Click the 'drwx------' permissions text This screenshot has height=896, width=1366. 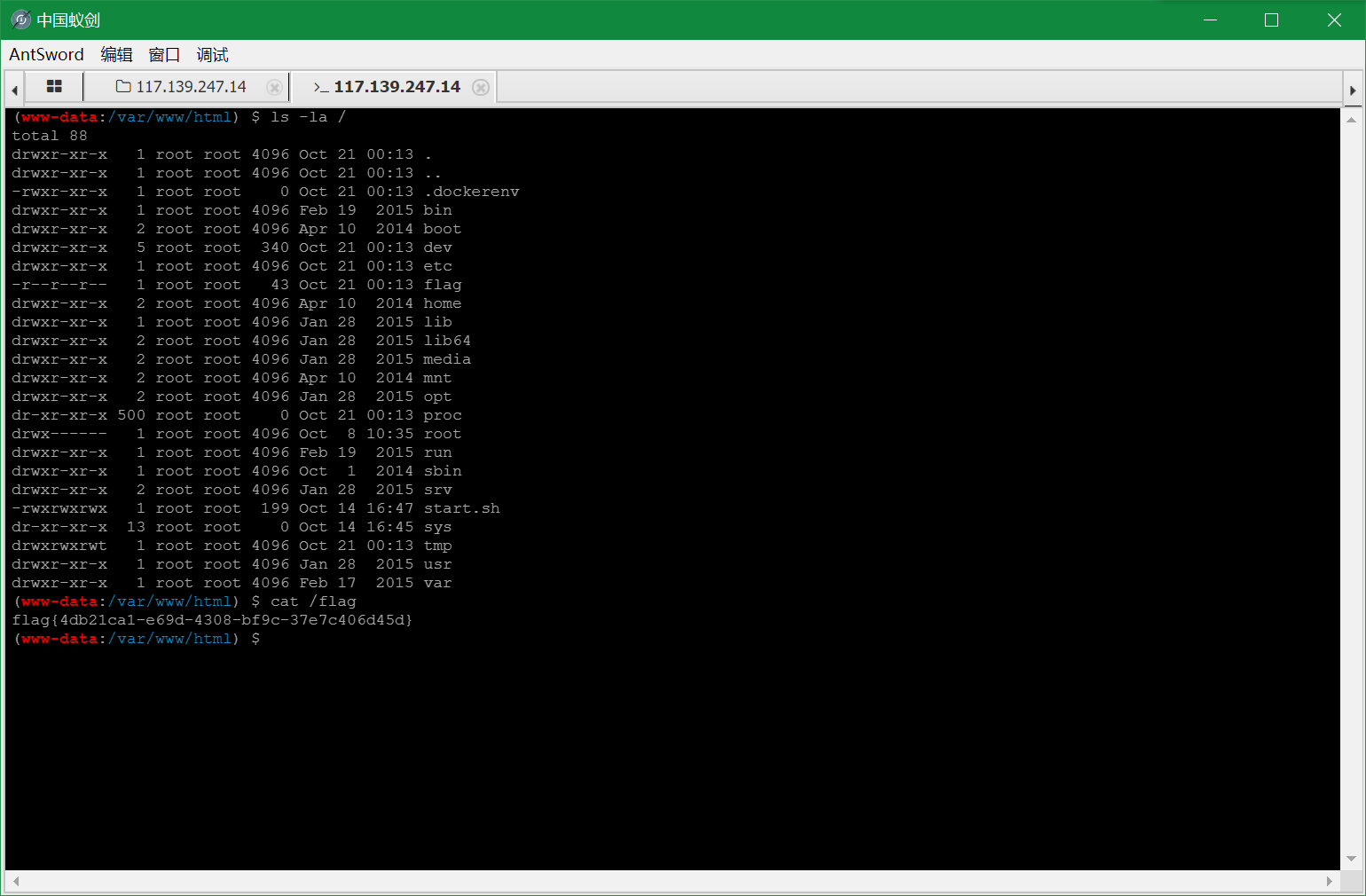coord(59,434)
